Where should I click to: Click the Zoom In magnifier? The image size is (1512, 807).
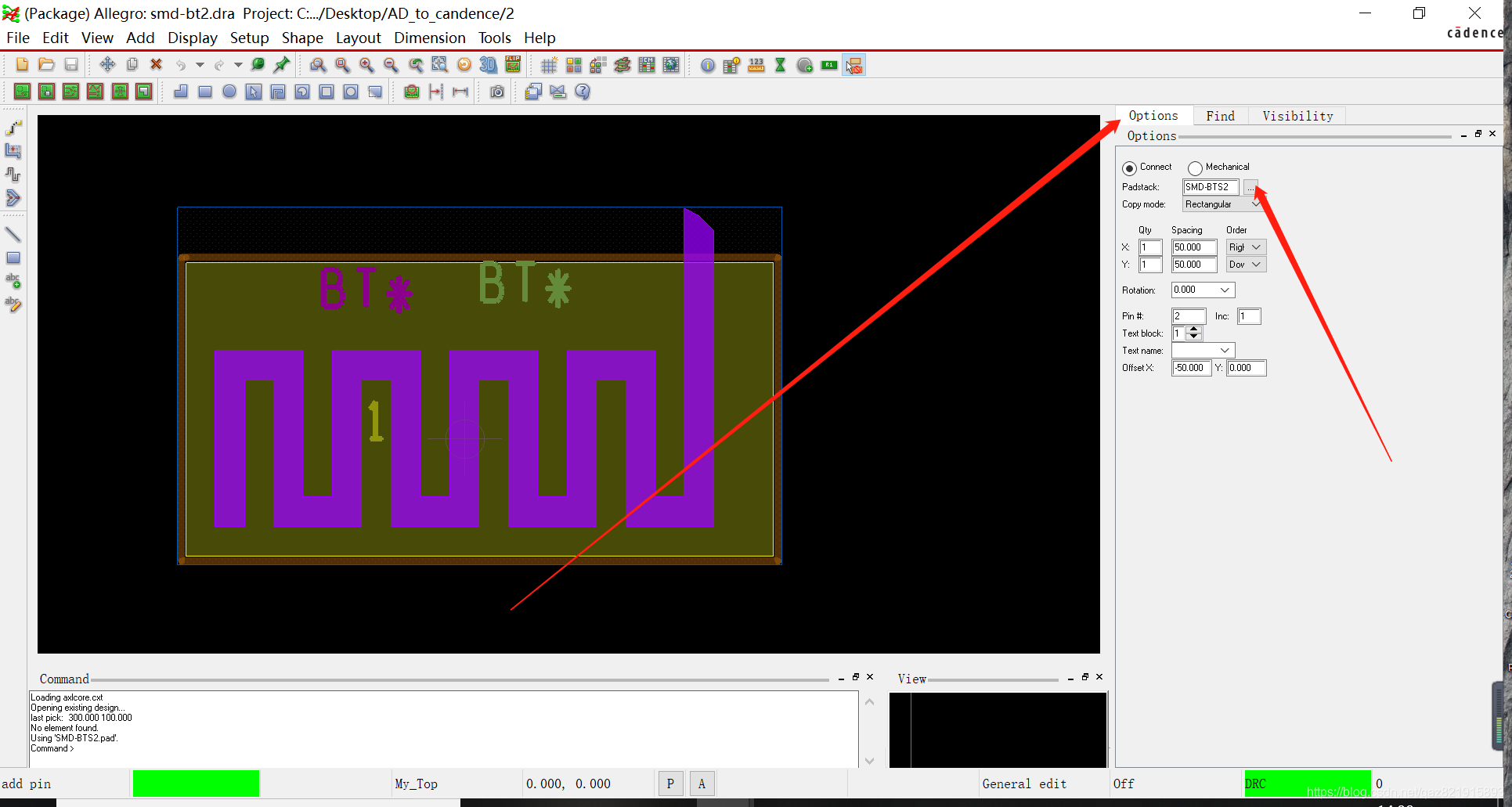point(366,65)
